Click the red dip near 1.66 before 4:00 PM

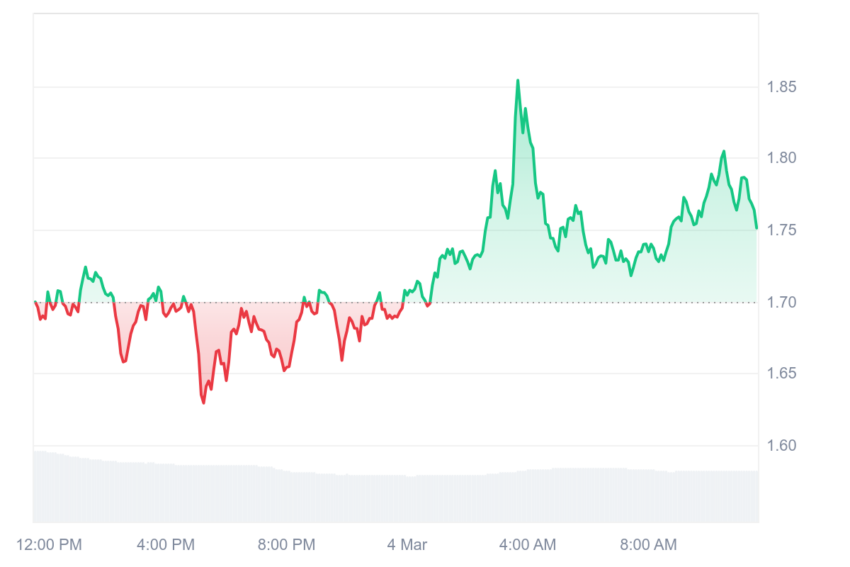pos(124,361)
